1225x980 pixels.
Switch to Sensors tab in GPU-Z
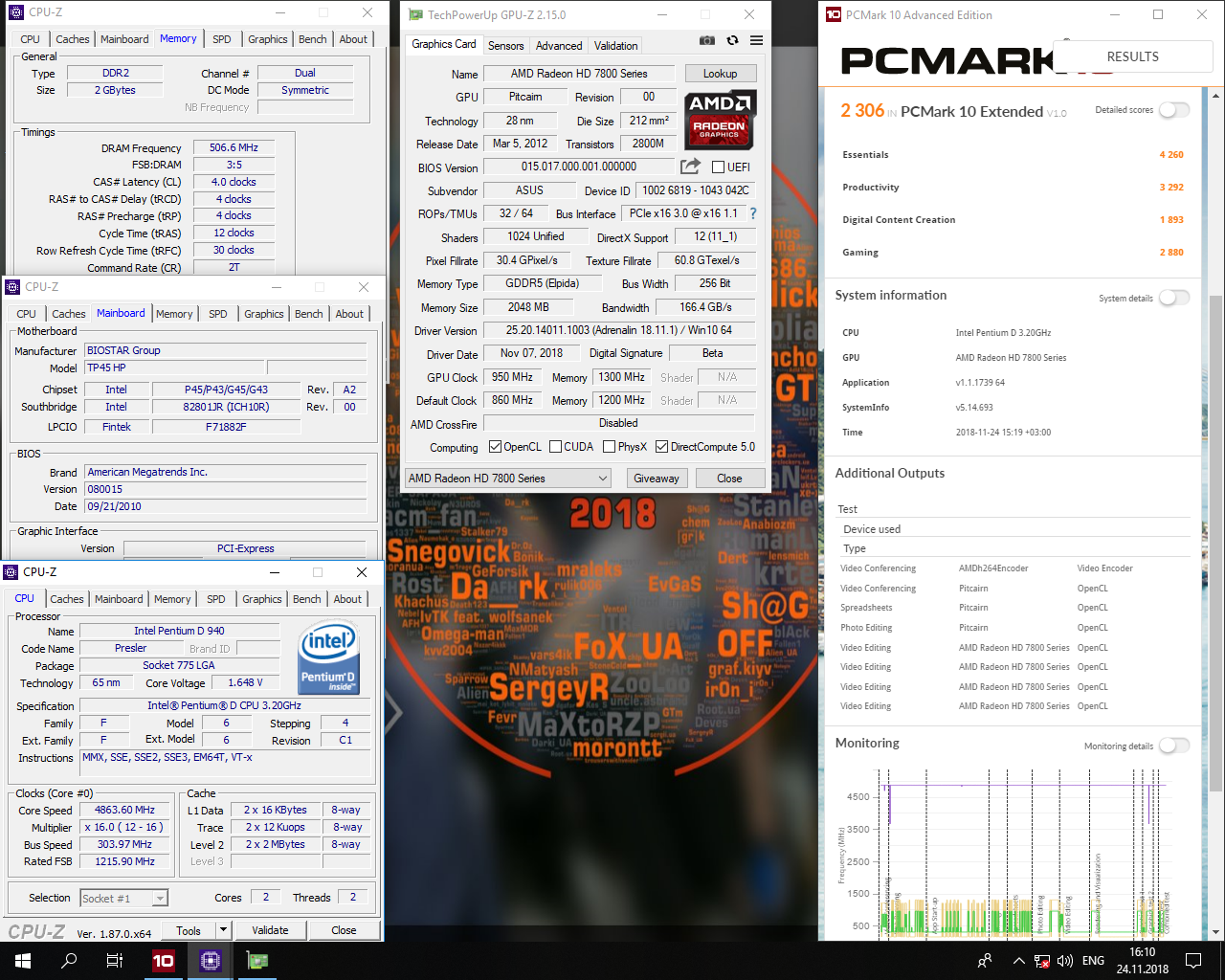505,45
